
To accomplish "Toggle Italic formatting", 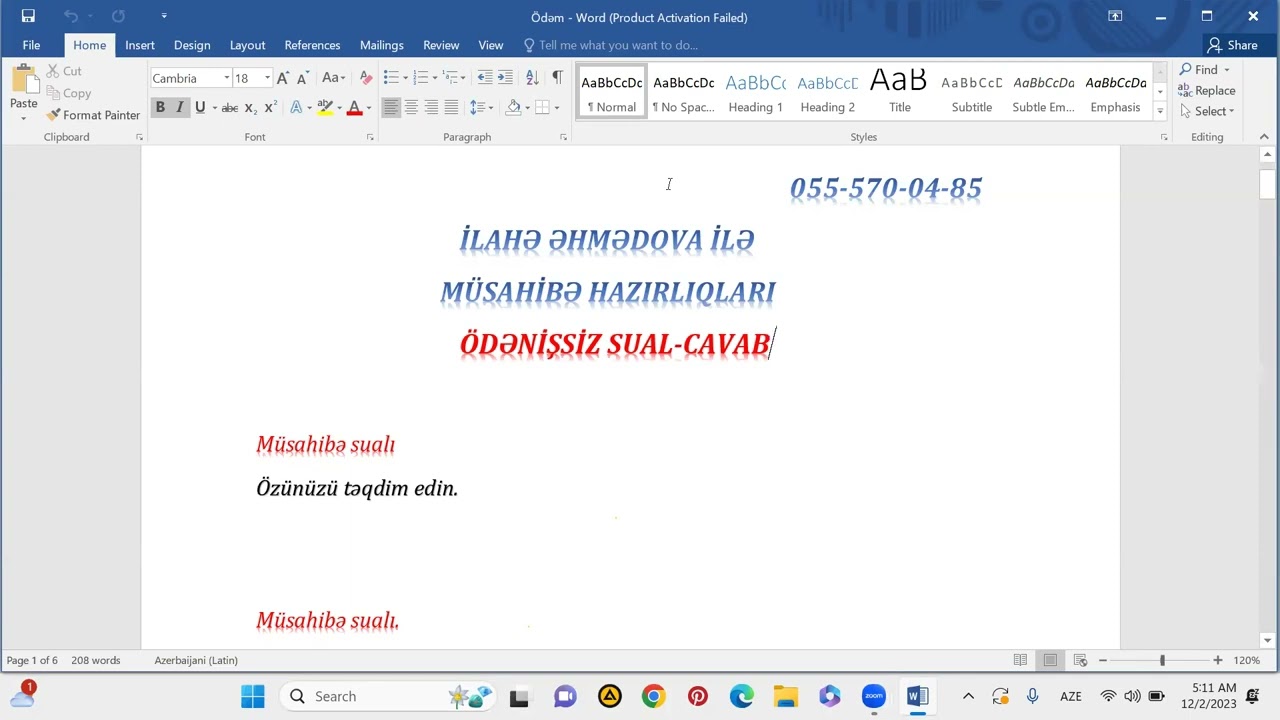I will pyautogui.click(x=180, y=108).
